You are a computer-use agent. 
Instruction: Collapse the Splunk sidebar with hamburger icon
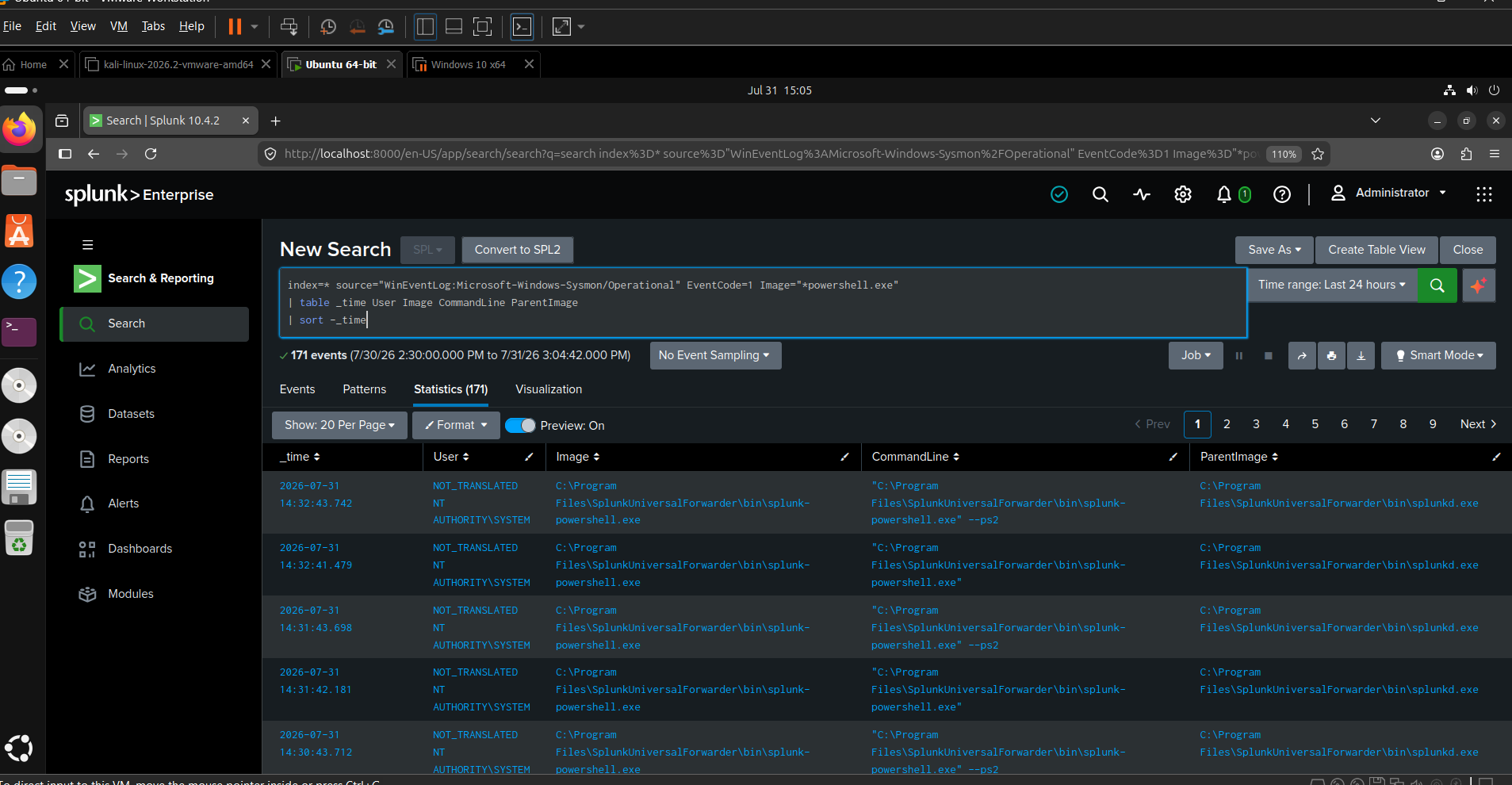[x=88, y=244]
